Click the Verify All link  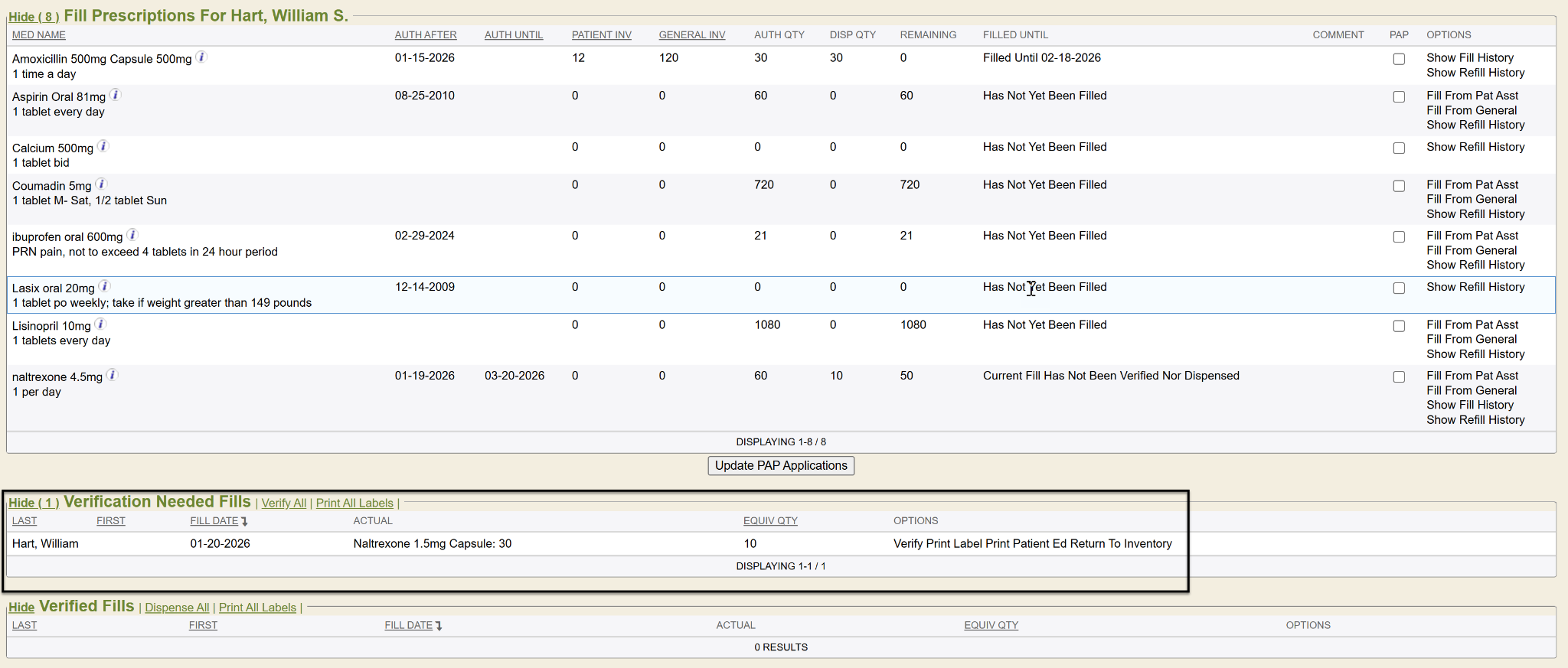(283, 503)
